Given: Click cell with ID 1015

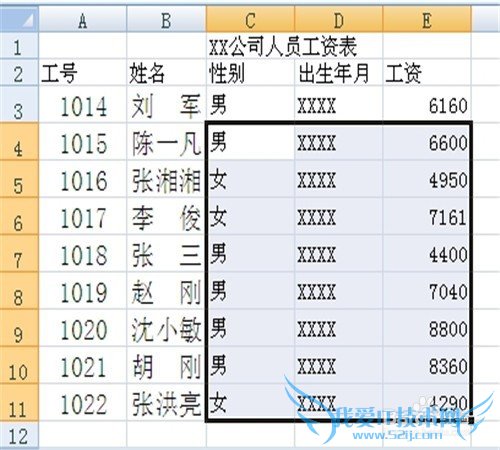Looking at the screenshot, I should (x=83, y=142).
